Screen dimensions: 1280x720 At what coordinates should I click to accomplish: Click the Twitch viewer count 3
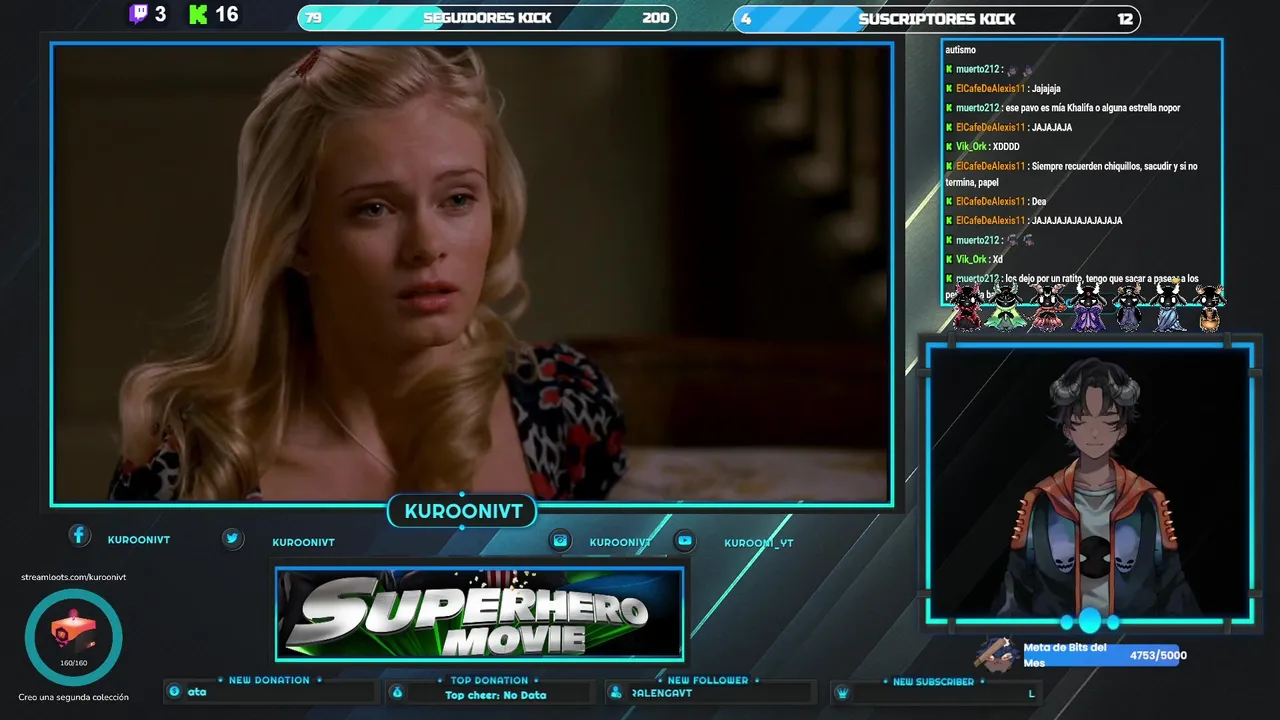coord(160,14)
